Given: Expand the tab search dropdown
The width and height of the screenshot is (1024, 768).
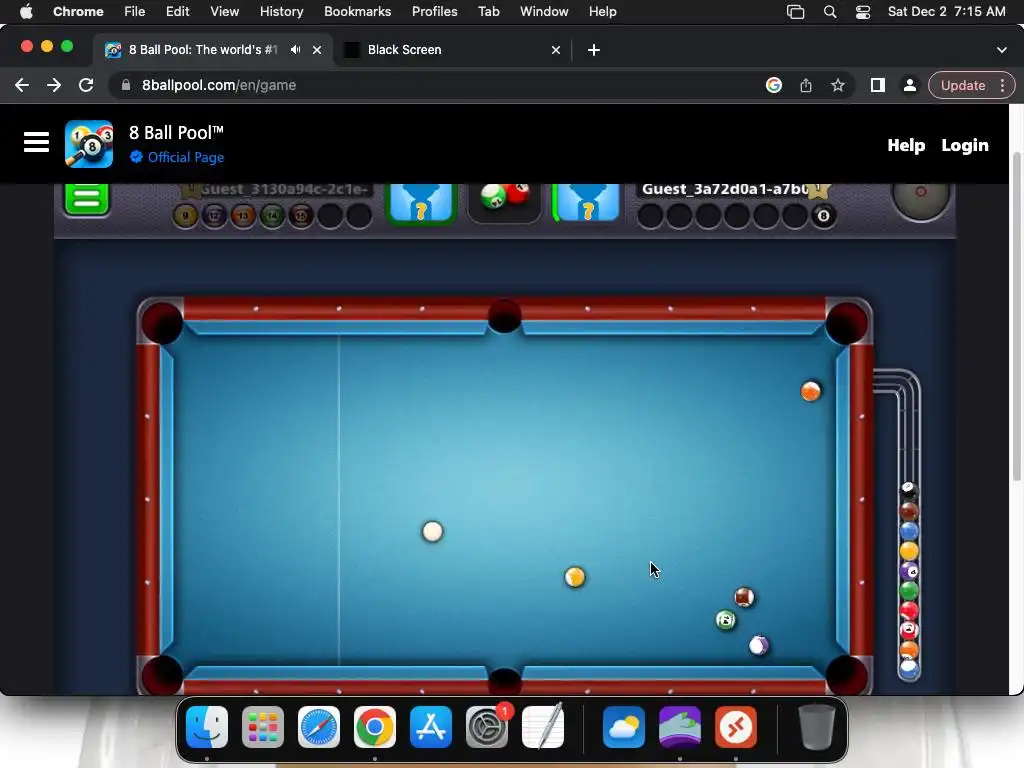Looking at the screenshot, I should point(1002,50).
